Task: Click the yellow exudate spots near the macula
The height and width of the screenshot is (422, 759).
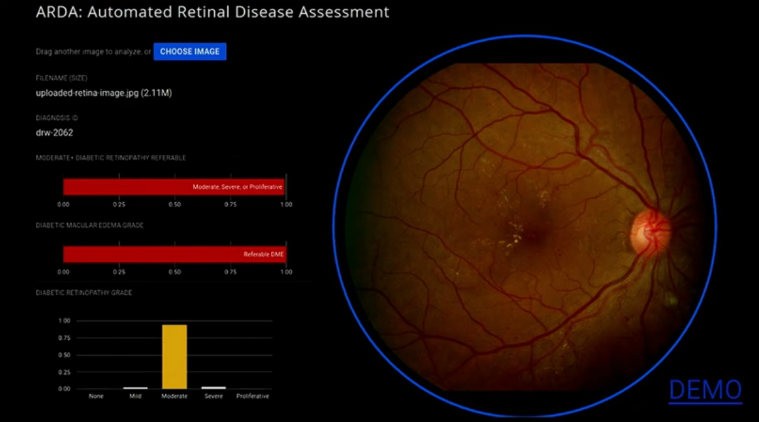Action: [x=512, y=232]
